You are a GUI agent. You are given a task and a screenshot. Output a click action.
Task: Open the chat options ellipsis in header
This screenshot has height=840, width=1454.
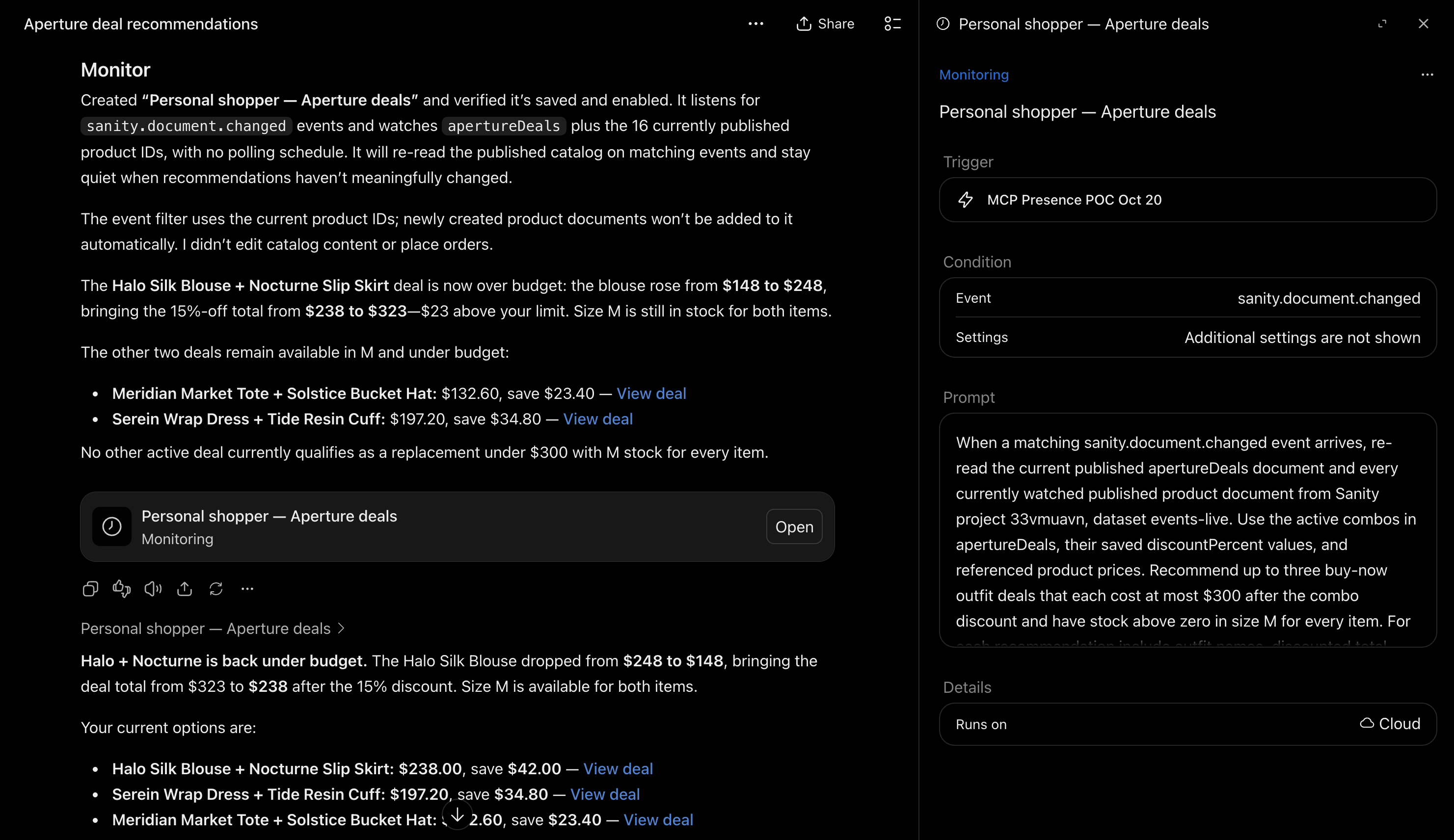click(x=756, y=24)
